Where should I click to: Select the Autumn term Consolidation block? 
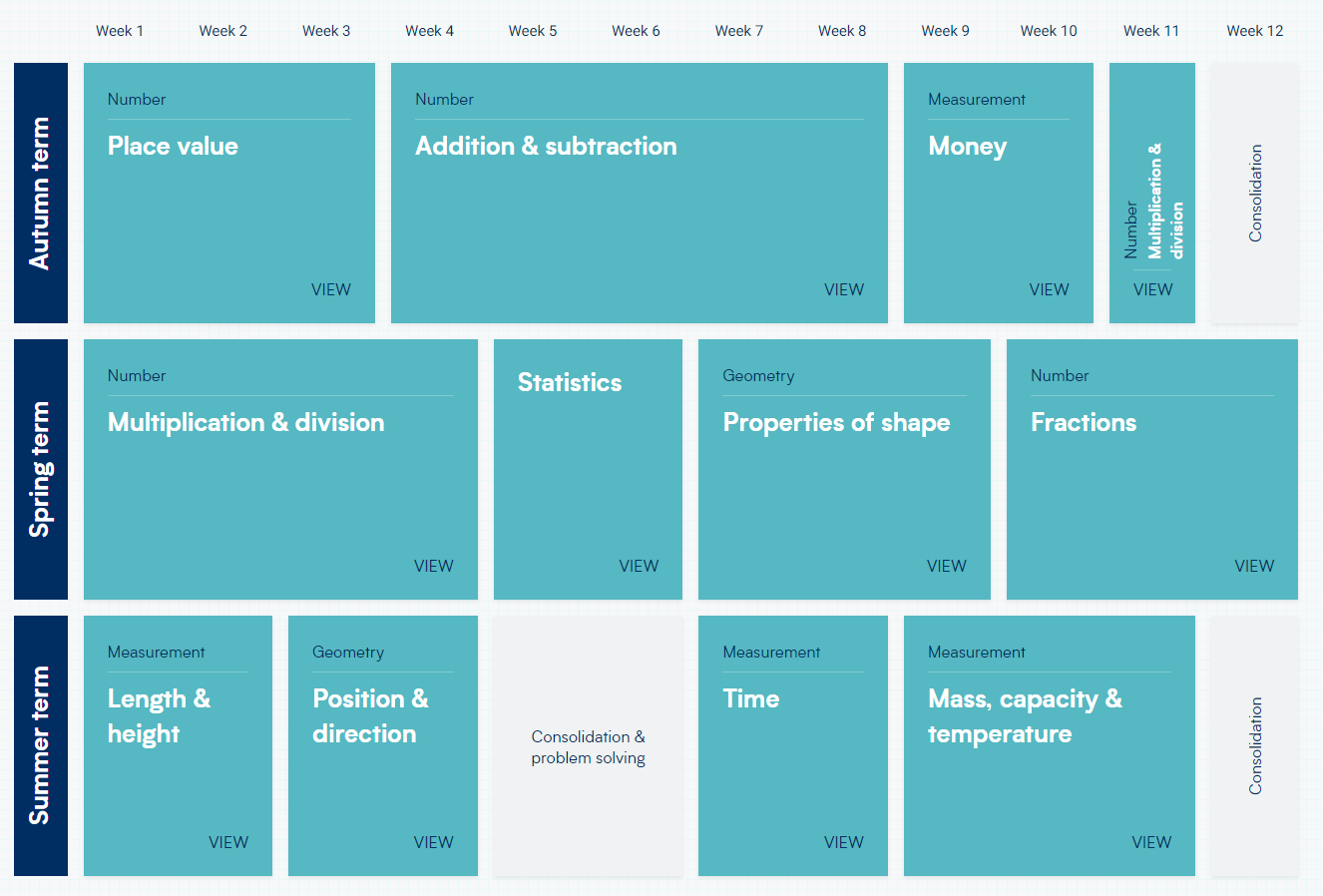[1254, 193]
